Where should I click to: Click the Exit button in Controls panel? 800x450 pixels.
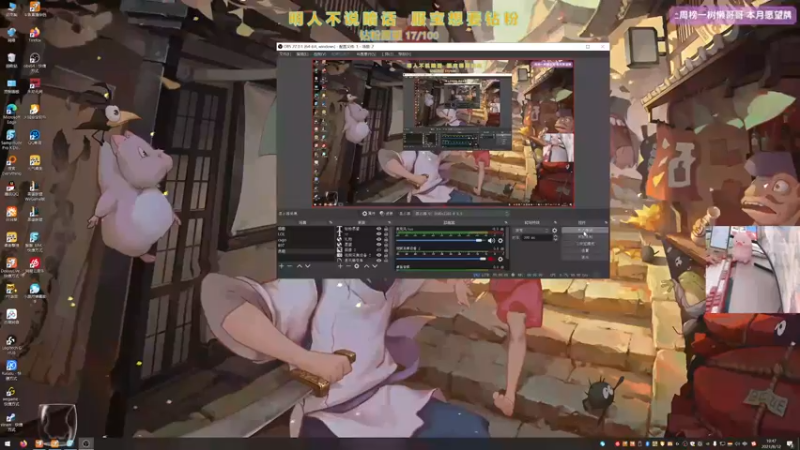click(585, 257)
